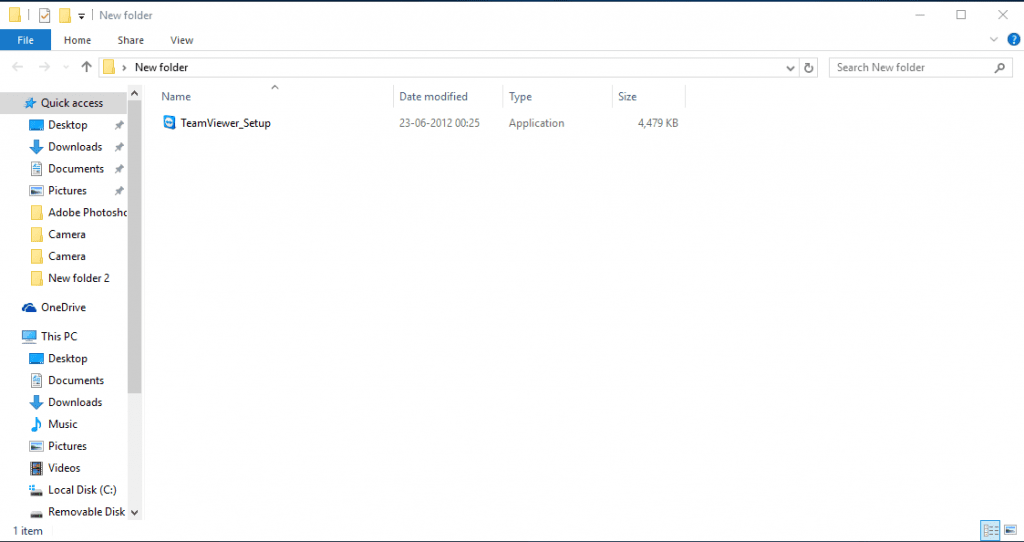Click the Back navigation arrow
Viewport: 1024px width, 542px height.
point(18,67)
